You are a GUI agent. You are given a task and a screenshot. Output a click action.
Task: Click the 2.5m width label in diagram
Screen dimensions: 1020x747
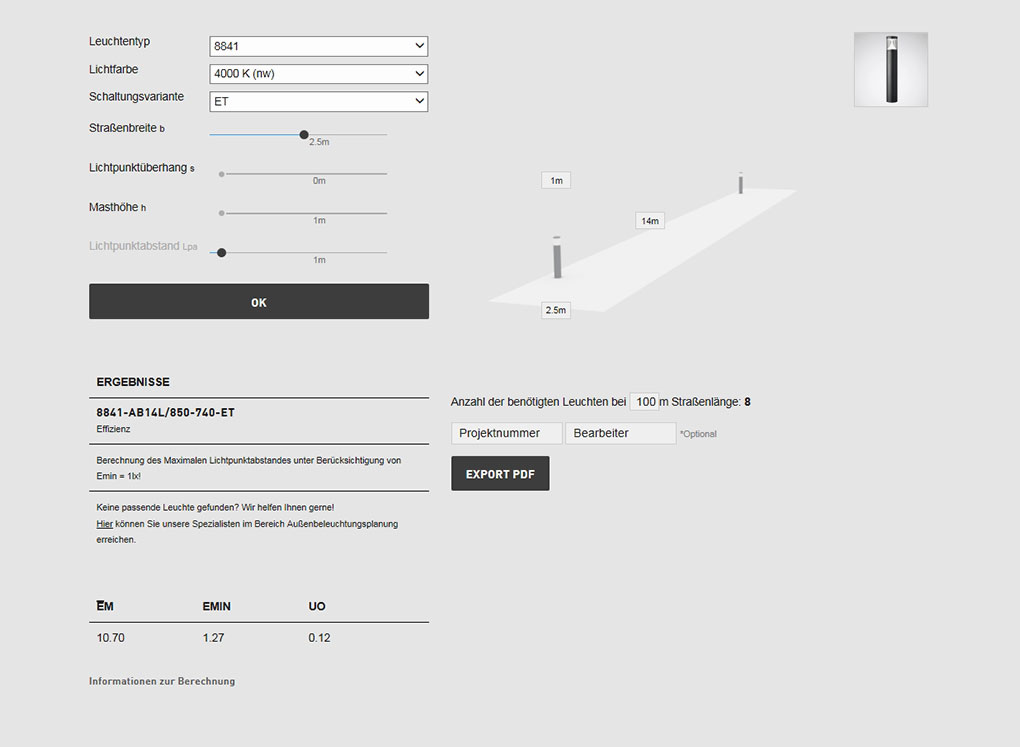click(x=556, y=311)
